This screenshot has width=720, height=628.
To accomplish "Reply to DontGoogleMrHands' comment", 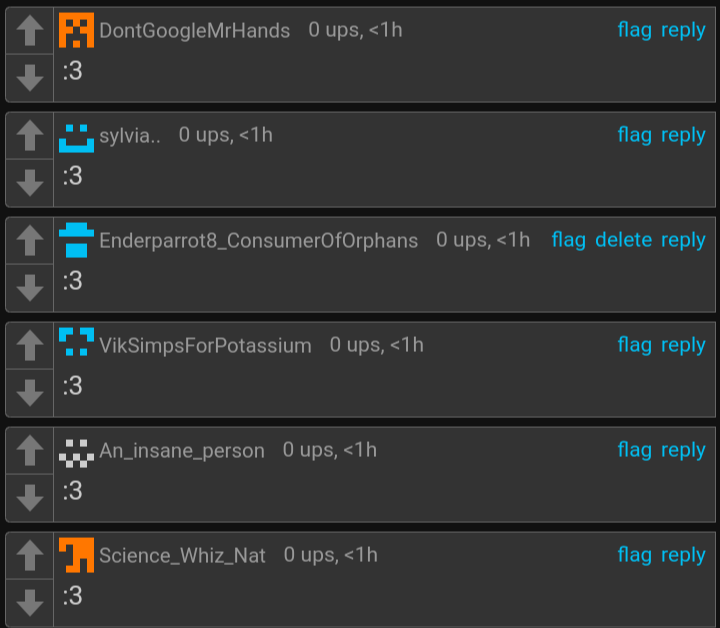I will (x=683, y=30).
